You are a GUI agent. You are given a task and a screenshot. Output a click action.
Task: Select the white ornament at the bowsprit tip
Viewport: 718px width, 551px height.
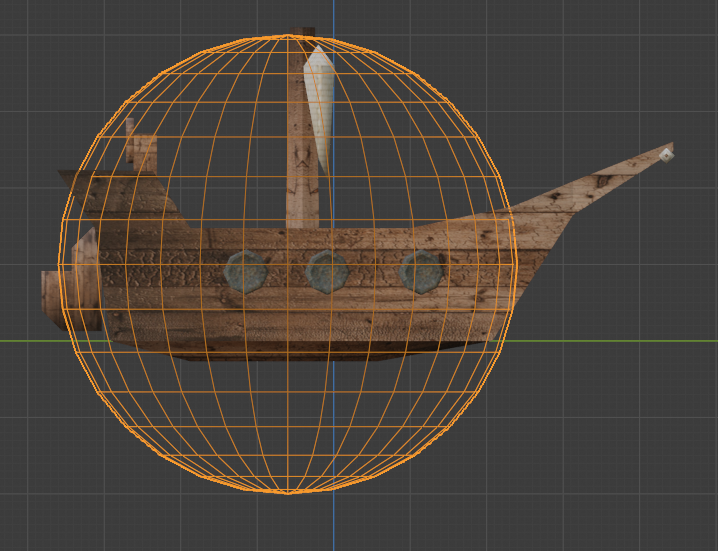coord(666,154)
